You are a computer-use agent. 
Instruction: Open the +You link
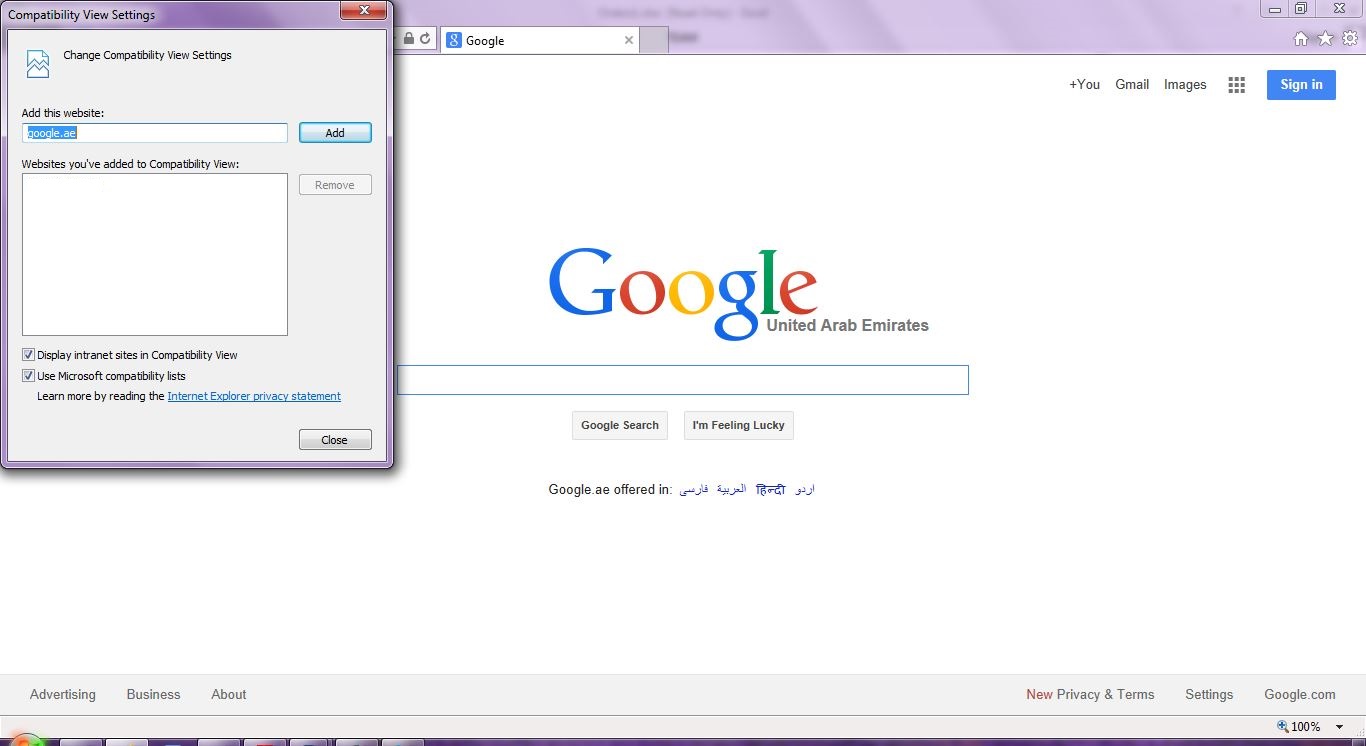pos(1084,85)
